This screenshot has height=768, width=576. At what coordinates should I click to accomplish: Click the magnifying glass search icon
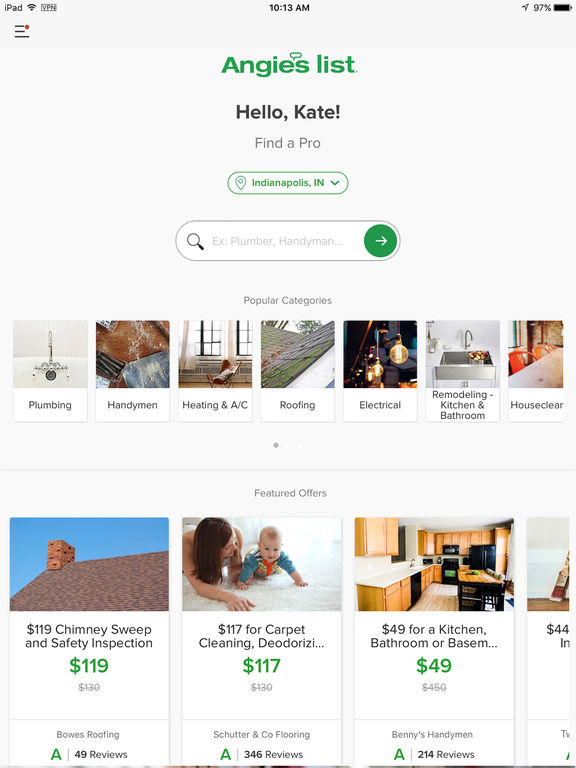point(195,241)
